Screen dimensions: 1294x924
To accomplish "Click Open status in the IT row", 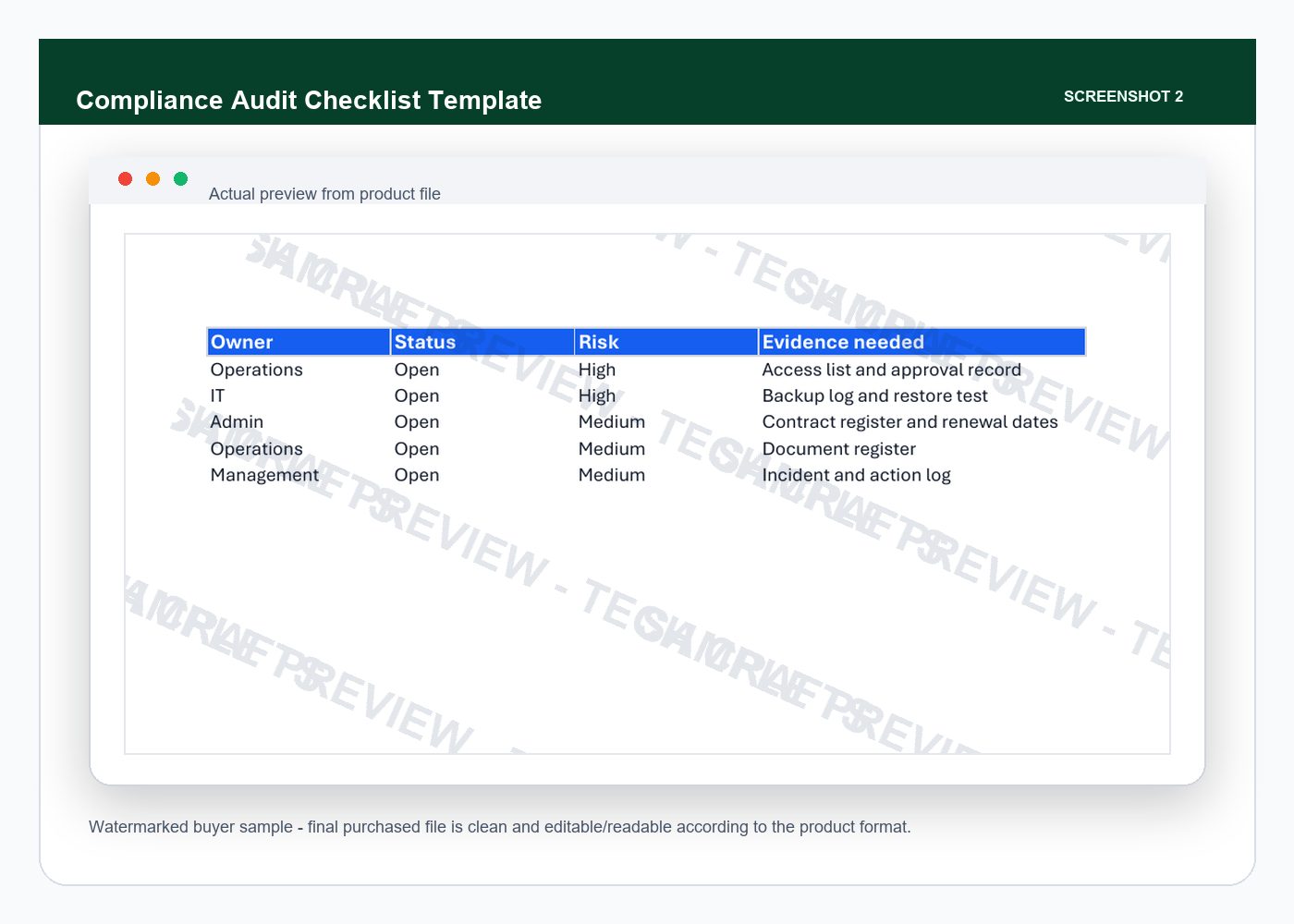I will click(417, 395).
